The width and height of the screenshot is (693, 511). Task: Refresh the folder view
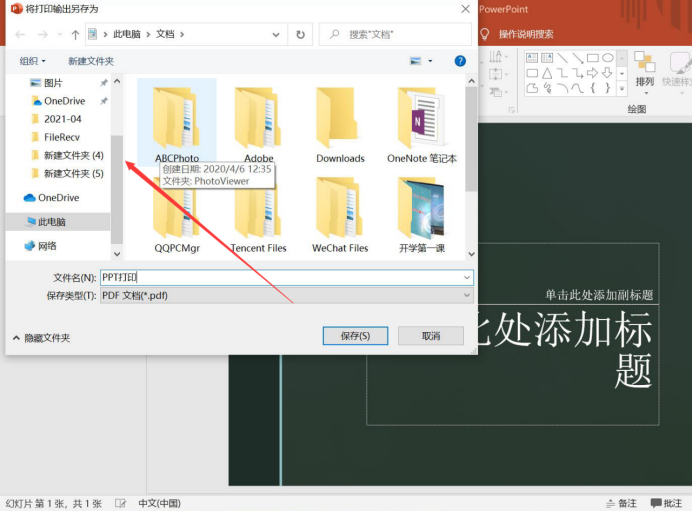pyautogui.click(x=300, y=34)
